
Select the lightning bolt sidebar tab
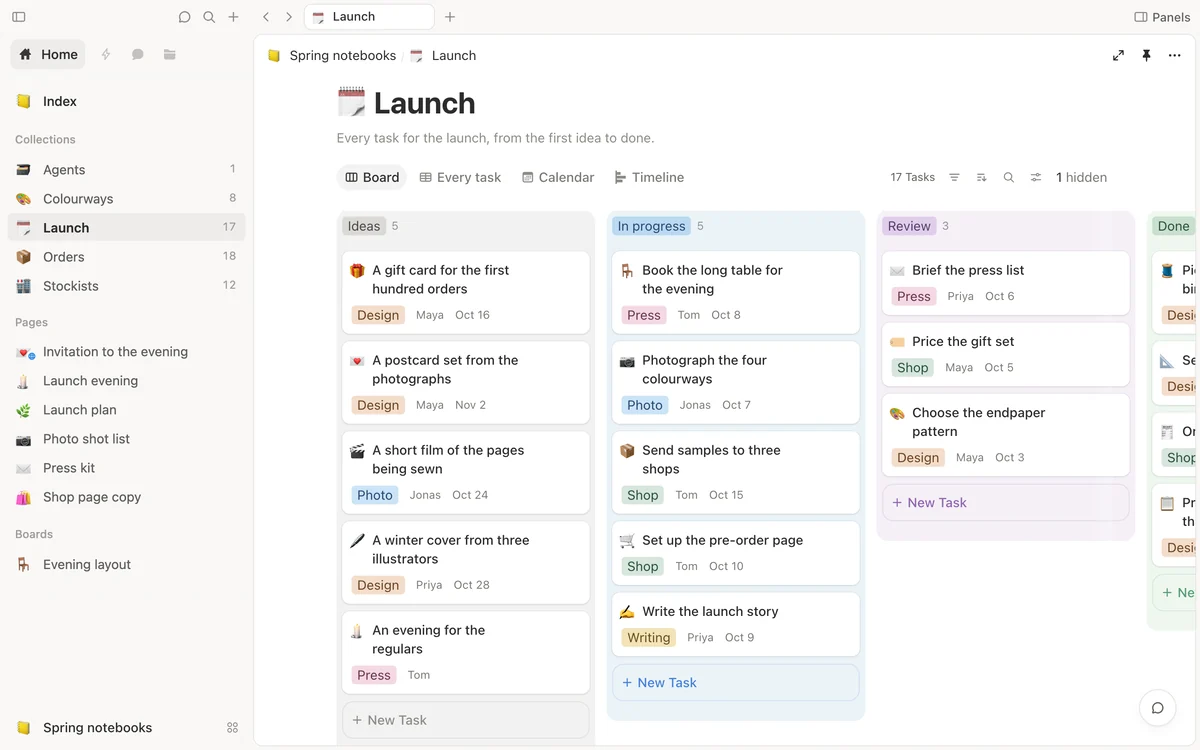pyautogui.click(x=106, y=54)
